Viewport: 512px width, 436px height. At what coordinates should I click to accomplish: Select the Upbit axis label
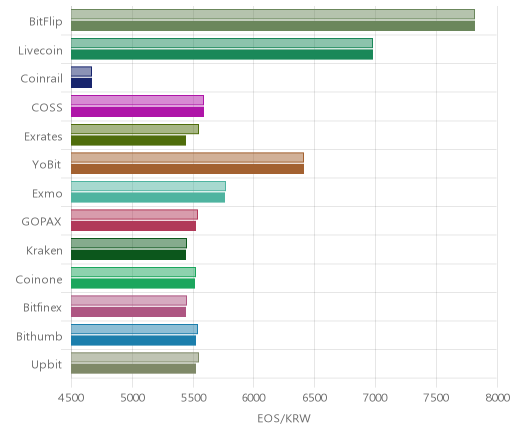point(46,365)
